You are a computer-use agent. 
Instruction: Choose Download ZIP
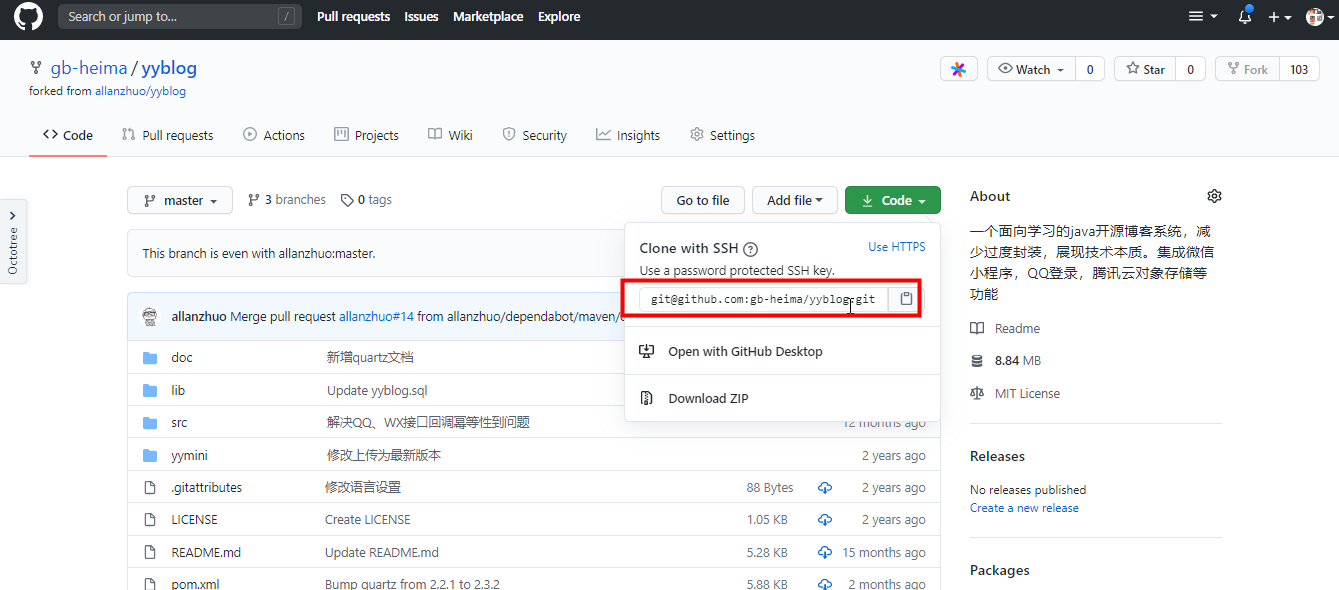point(708,398)
